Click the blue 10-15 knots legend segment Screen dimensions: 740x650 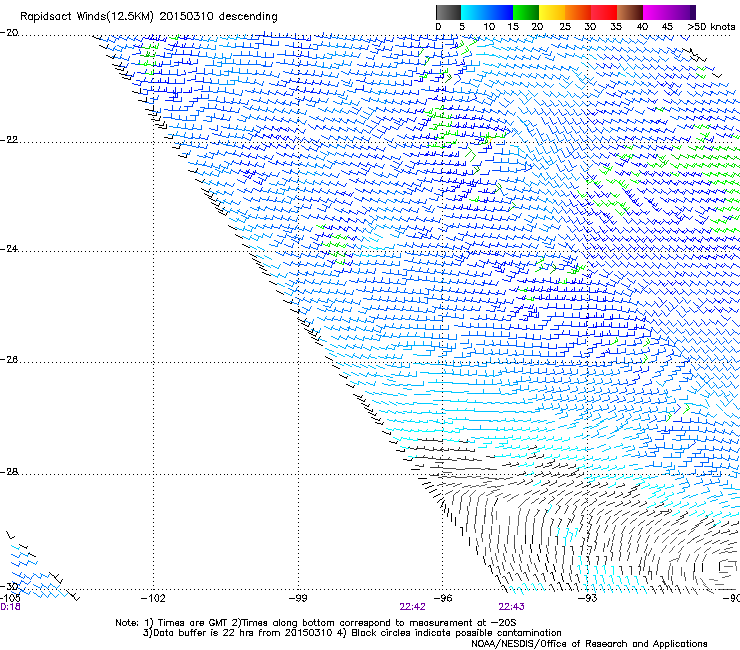[x=500, y=12]
